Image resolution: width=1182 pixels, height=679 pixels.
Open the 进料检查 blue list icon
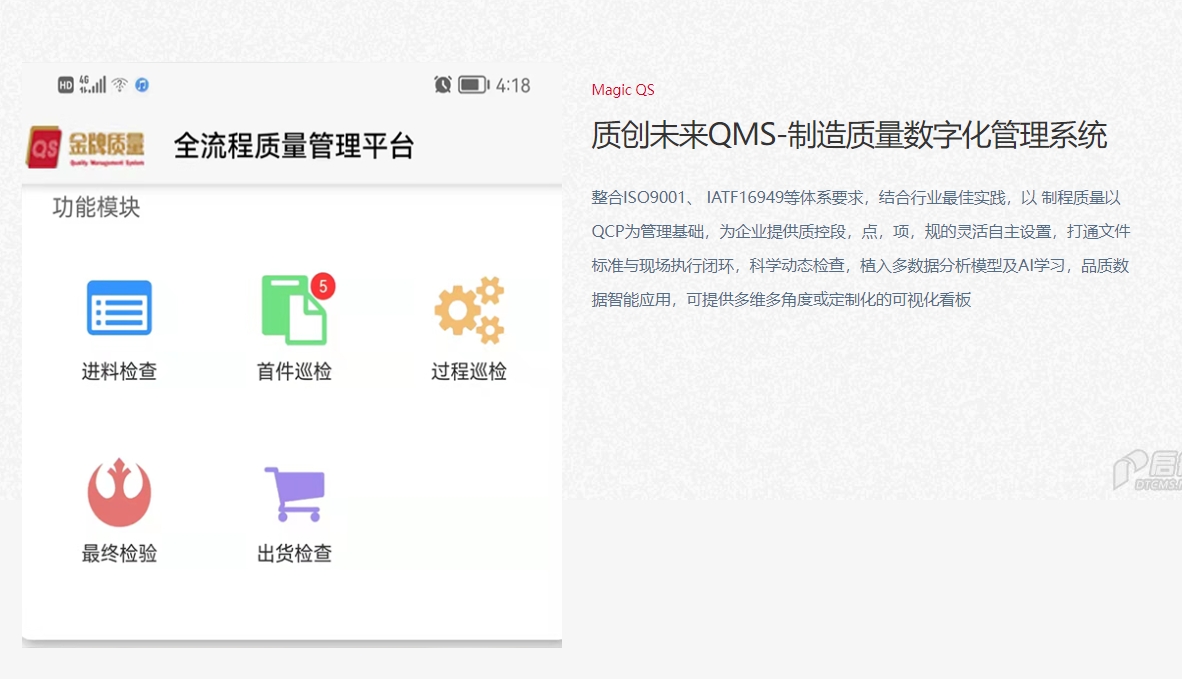pyautogui.click(x=119, y=307)
